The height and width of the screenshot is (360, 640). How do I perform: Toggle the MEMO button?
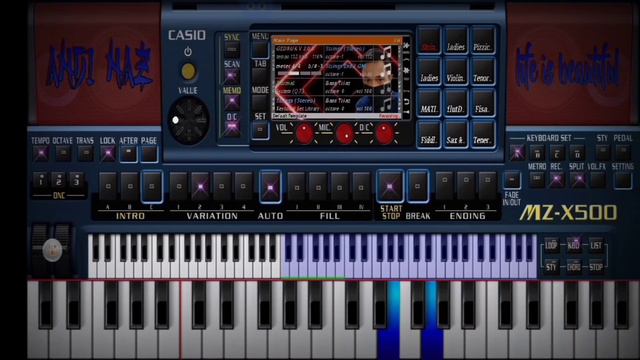pos(231,102)
